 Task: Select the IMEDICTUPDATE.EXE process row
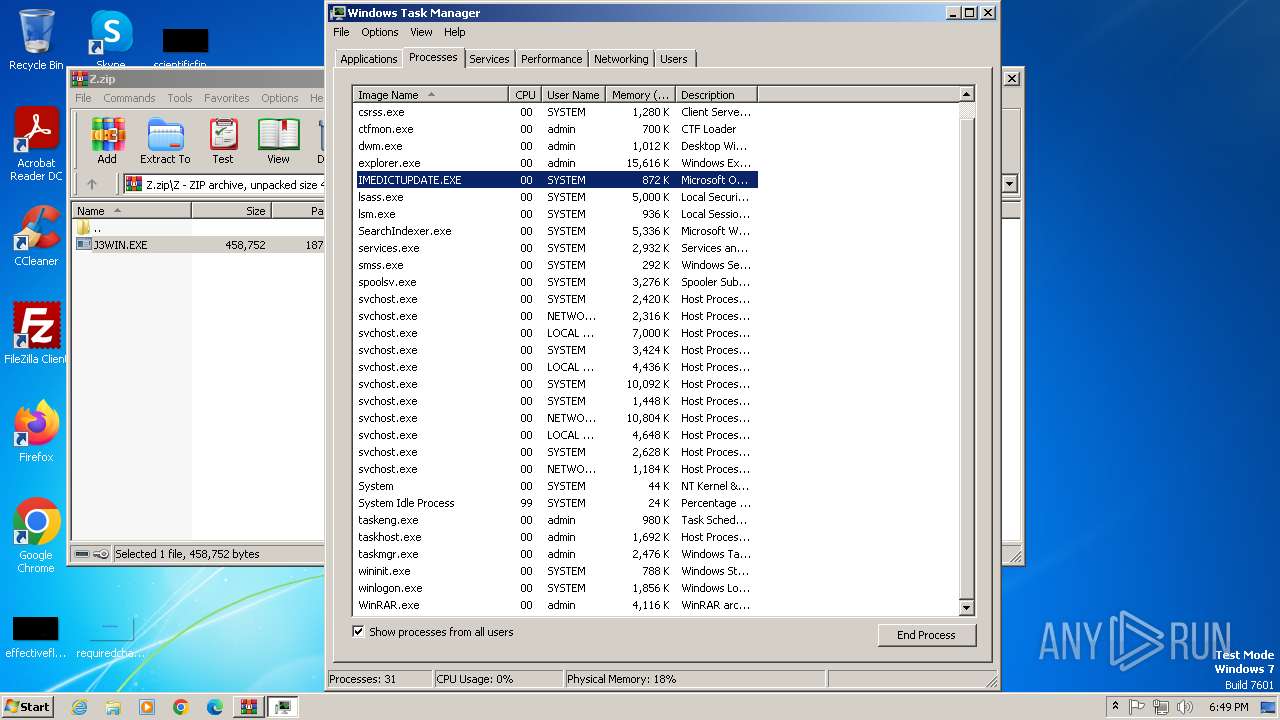pos(556,180)
